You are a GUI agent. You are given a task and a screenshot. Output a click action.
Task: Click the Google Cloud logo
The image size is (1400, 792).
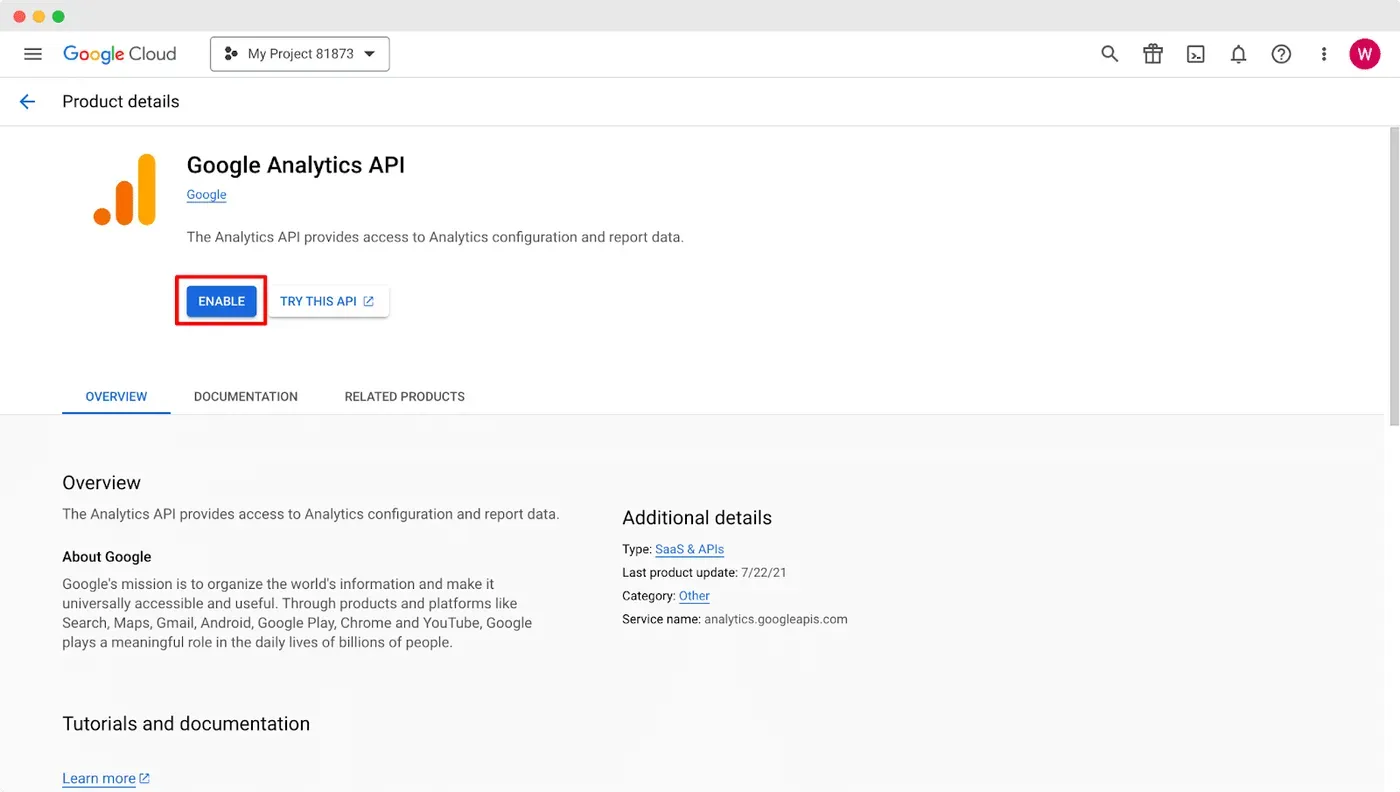tap(119, 54)
